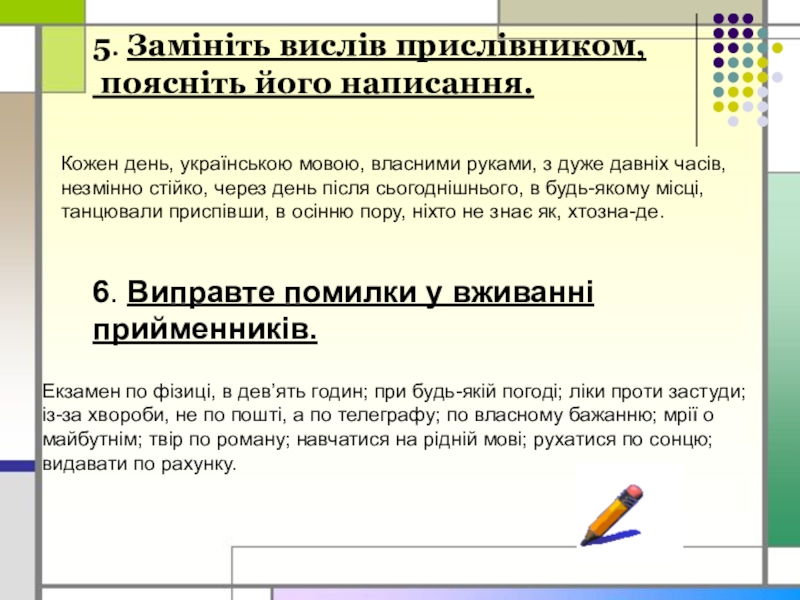800x600 pixels.
Task: Click the underlined word 'прийменників.'
Action: [x=205, y=329]
